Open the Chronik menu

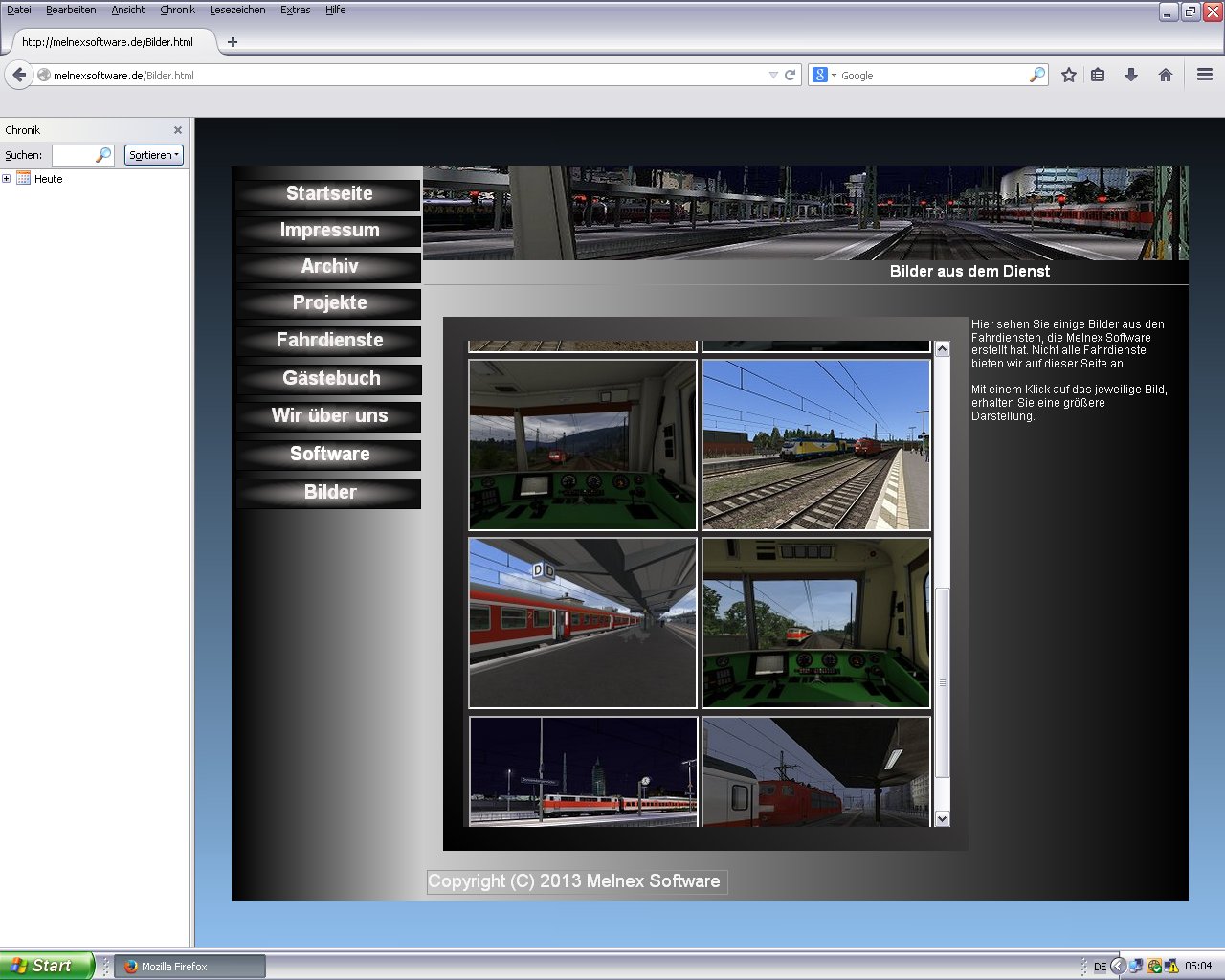[178, 10]
